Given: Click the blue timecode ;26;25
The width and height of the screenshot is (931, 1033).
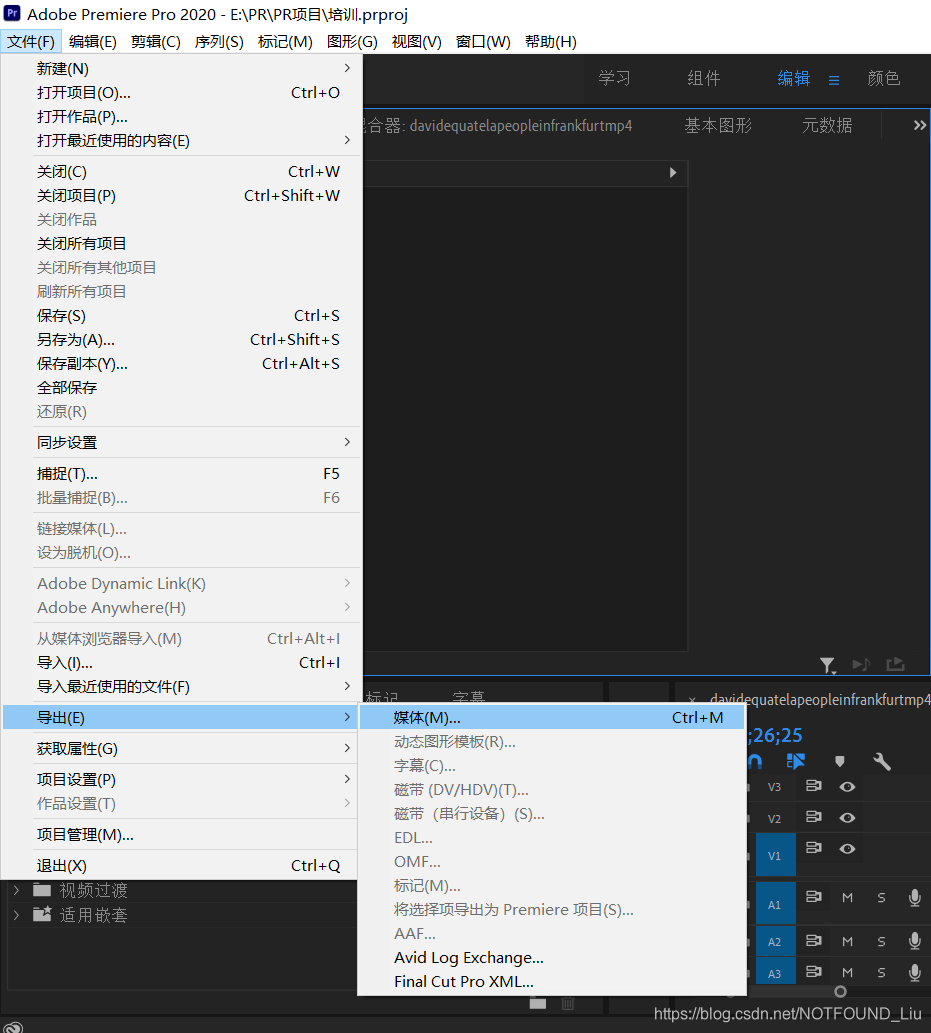Looking at the screenshot, I should coord(775,735).
